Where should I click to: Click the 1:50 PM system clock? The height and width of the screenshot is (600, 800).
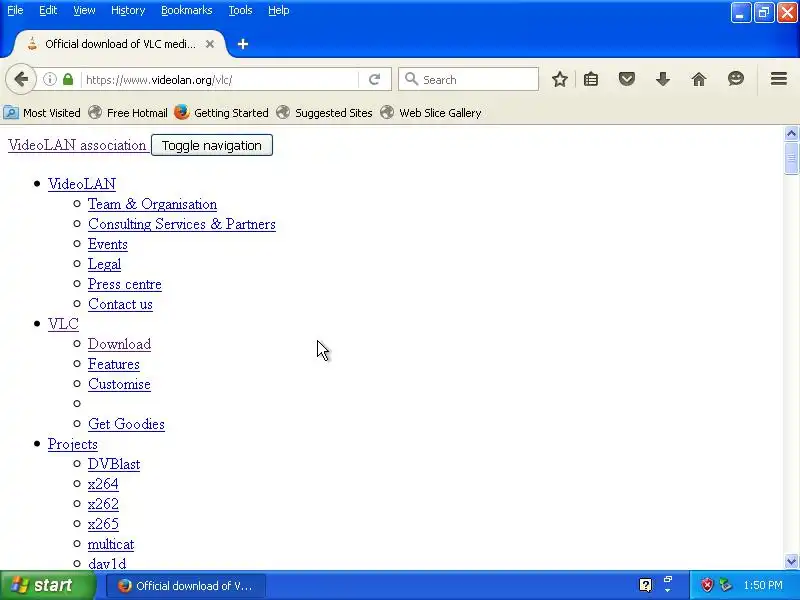pyautogui.click(x=763, y=585)
